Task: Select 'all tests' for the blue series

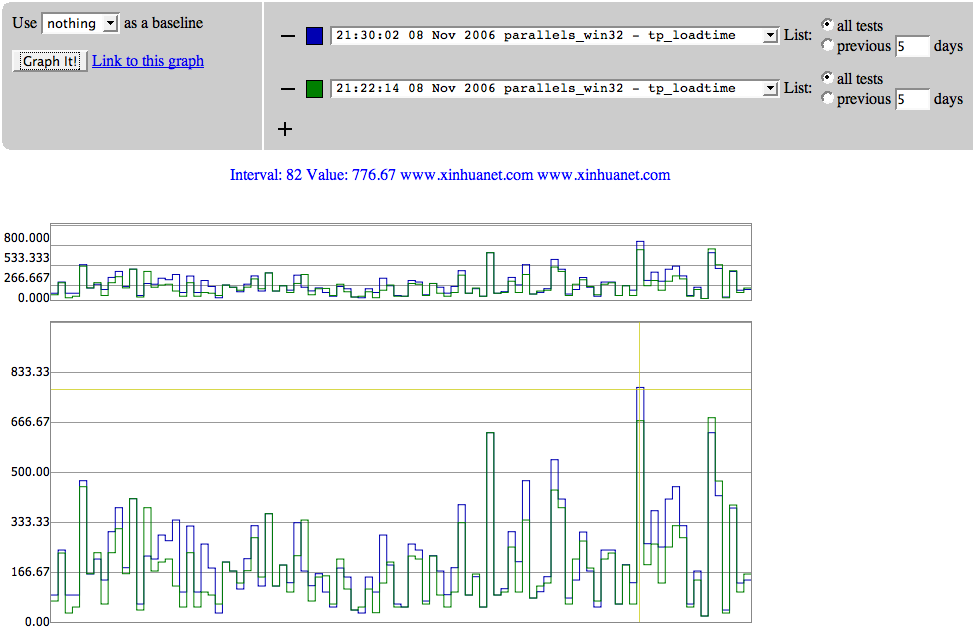Action: (827, 24)
